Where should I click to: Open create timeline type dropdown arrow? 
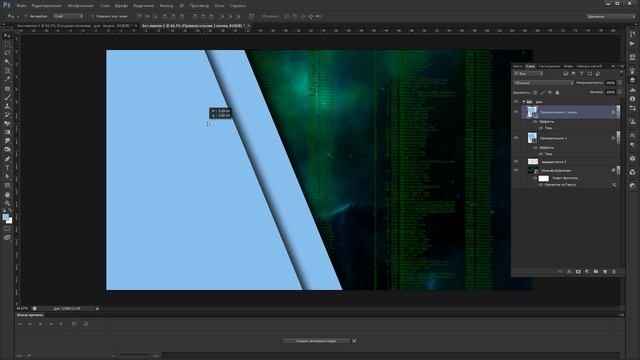click(x=354, y=341)
